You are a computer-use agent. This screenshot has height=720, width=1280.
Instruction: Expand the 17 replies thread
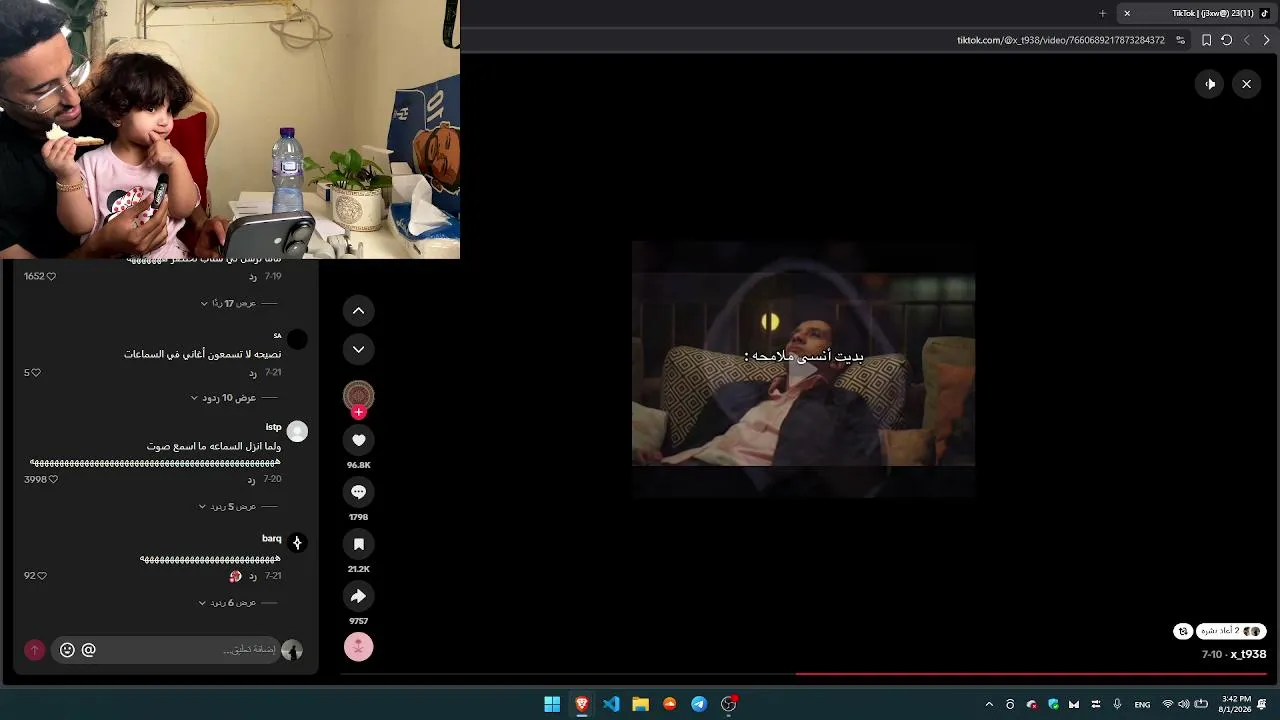point(239,303)
